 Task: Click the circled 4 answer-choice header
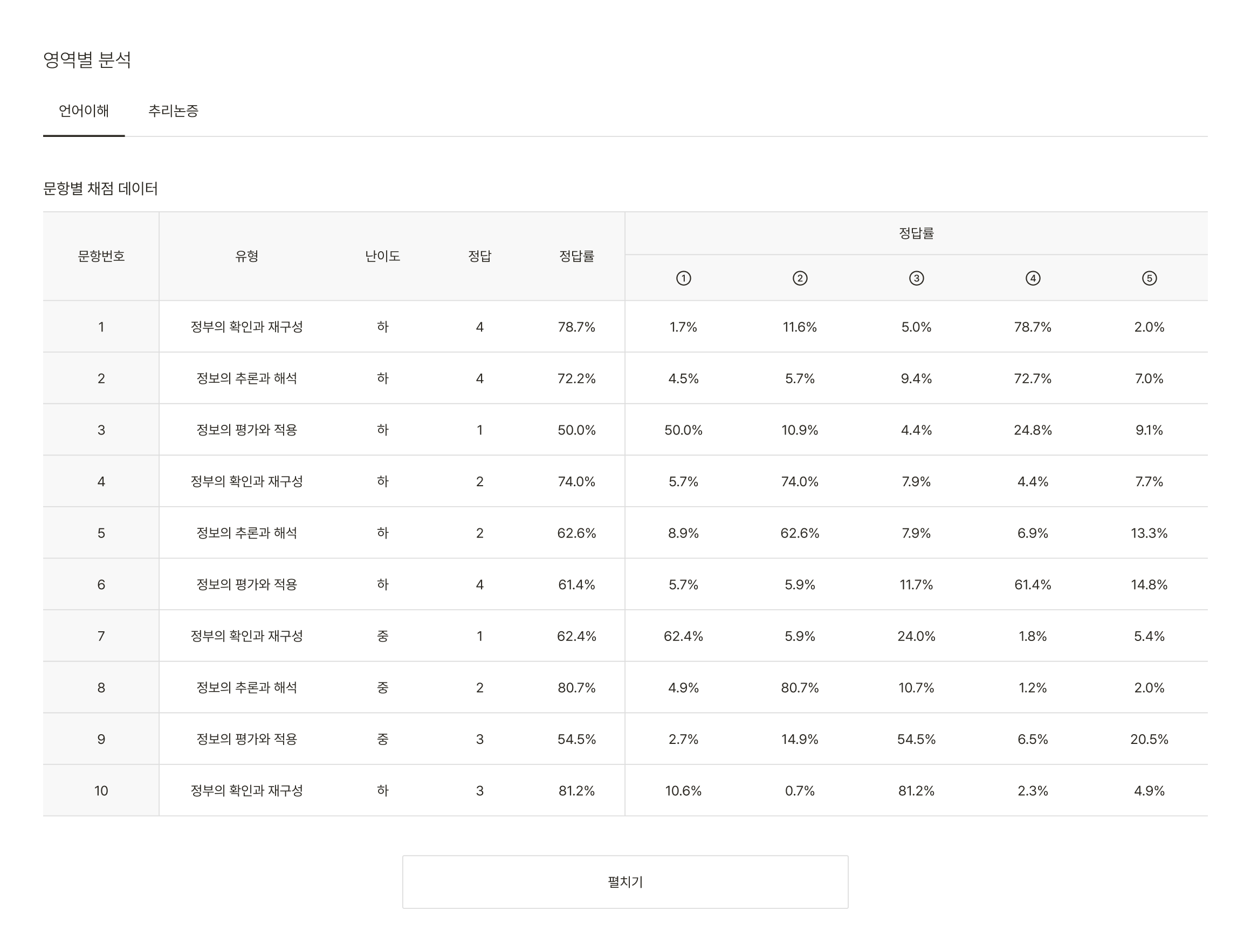tap(1032, 278)
